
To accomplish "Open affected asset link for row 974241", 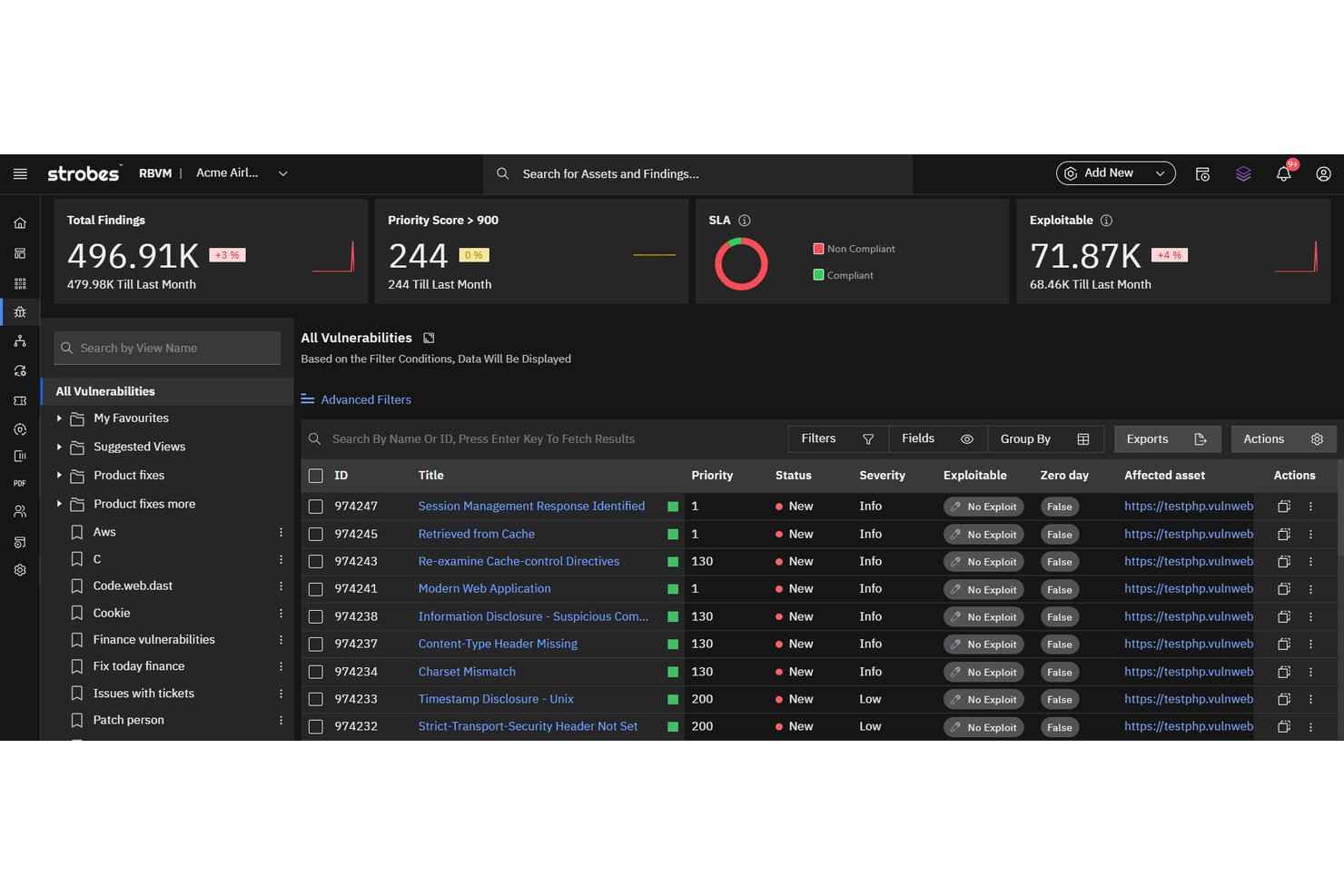I will (x=1189, y=589).
